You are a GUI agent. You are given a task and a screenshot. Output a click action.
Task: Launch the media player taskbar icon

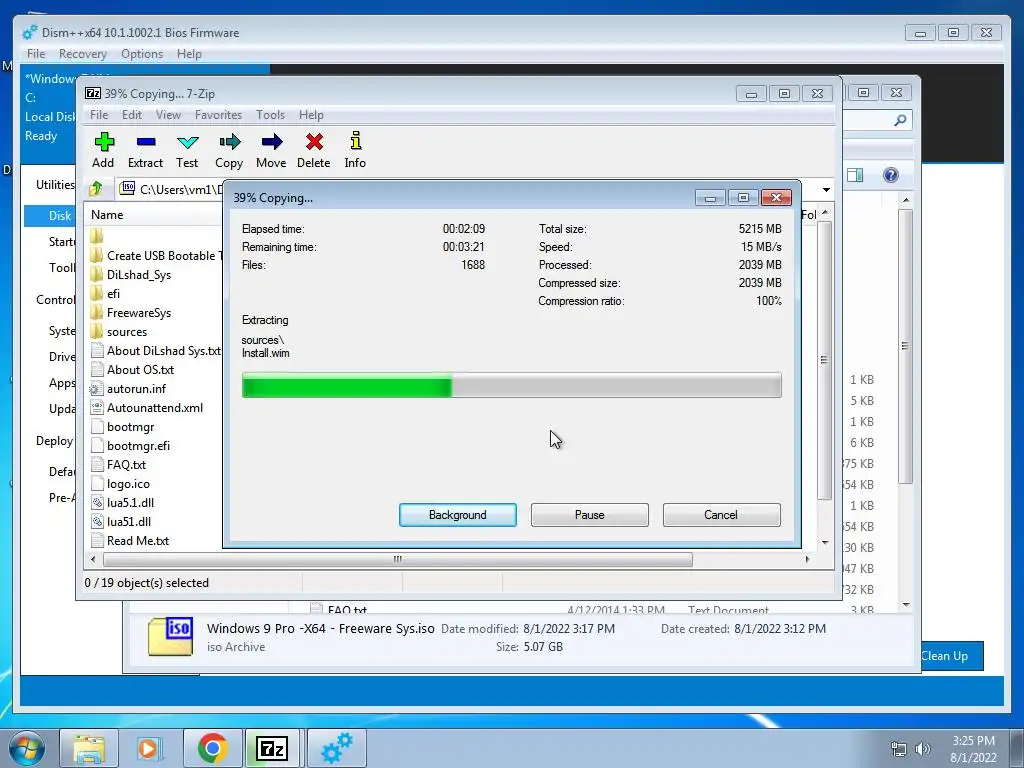(148, 748)
